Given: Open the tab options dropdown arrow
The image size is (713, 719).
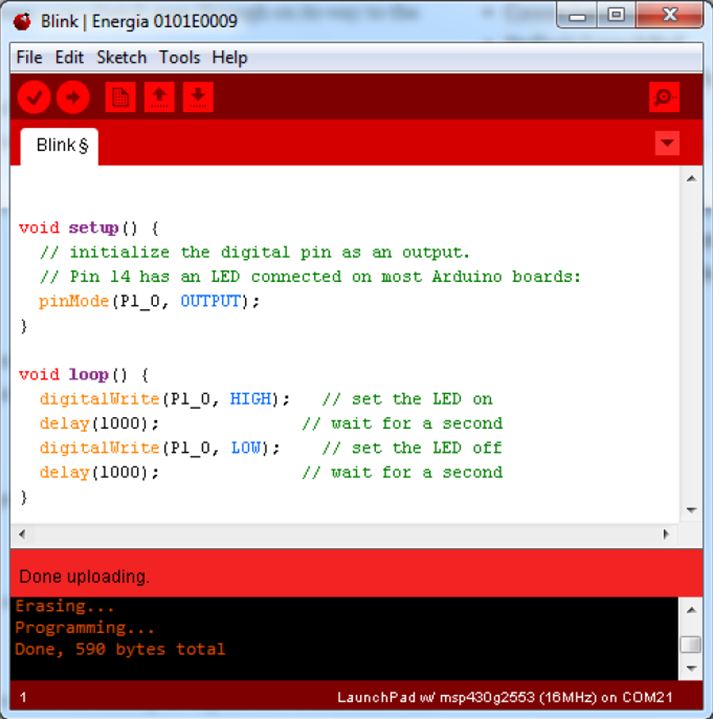Looking at the screenshot, I should coord(667,143).
